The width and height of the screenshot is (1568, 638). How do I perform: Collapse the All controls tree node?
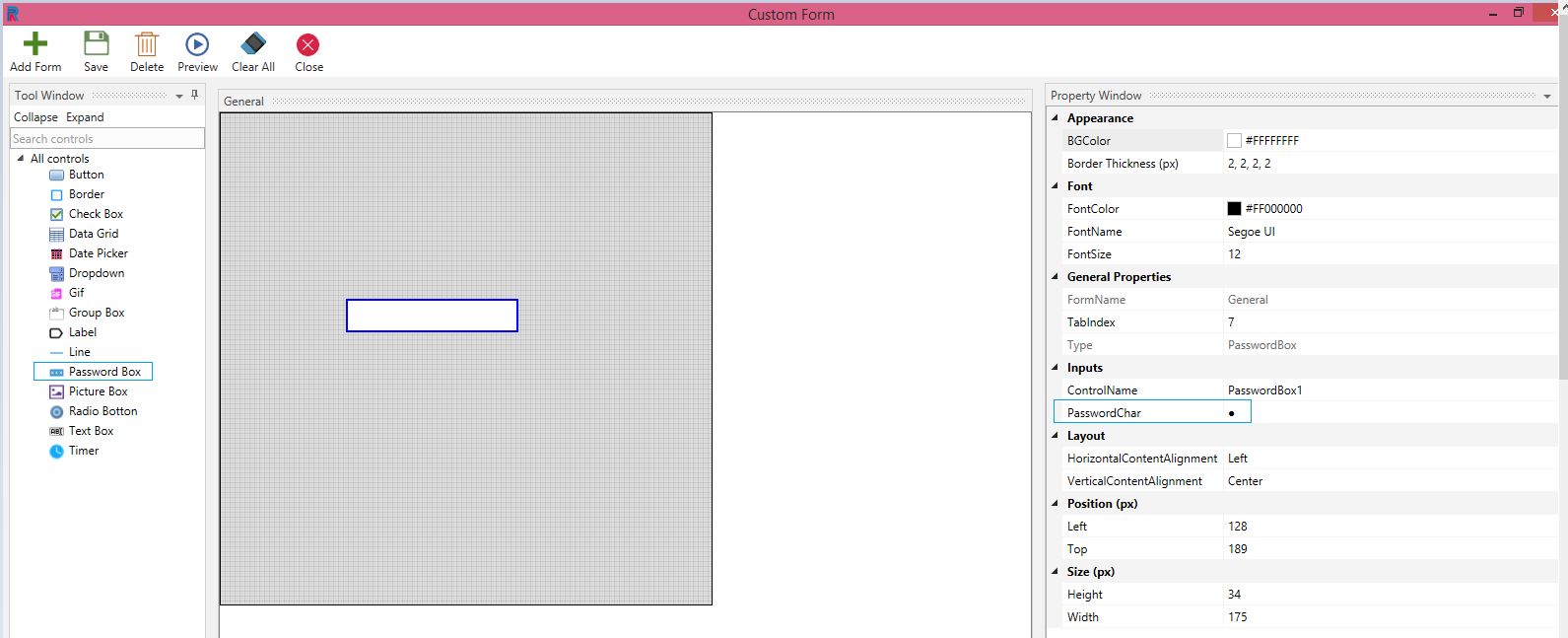tap(21, 159)
